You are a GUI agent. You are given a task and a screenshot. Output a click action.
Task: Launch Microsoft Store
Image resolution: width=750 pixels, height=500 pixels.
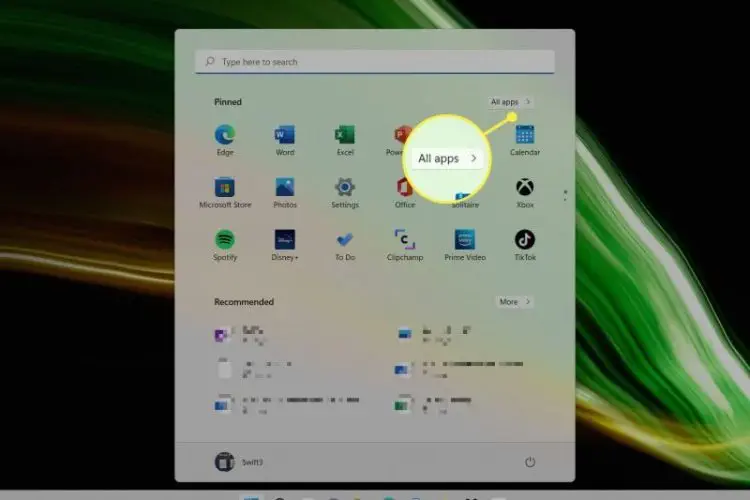[225, 193]
